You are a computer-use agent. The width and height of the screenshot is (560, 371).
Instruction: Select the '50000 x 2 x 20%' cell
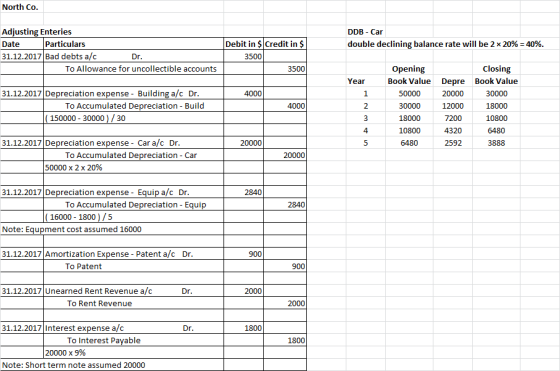click(x=134, y=167)
